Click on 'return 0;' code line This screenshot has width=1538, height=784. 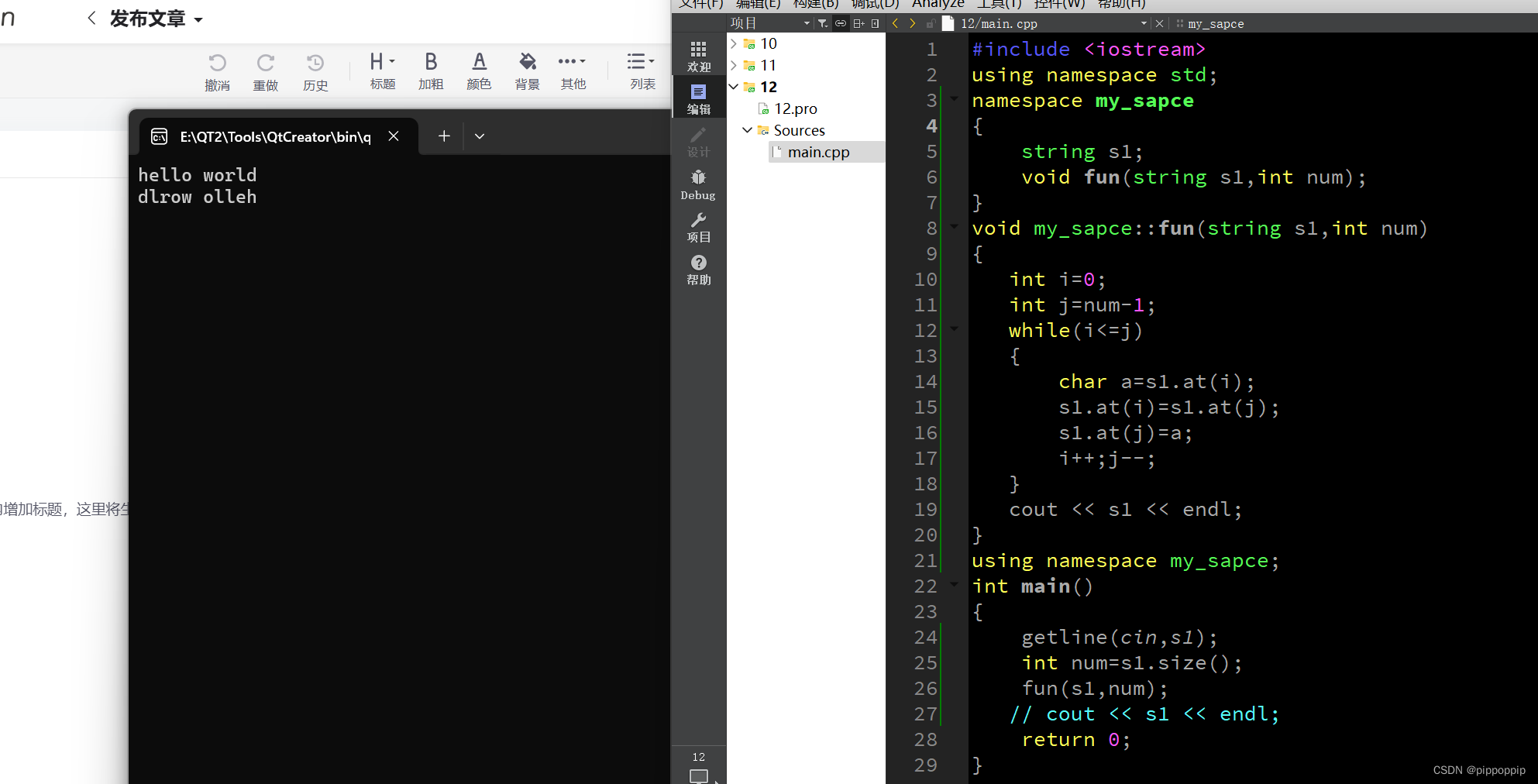(x=1076, y=740)
